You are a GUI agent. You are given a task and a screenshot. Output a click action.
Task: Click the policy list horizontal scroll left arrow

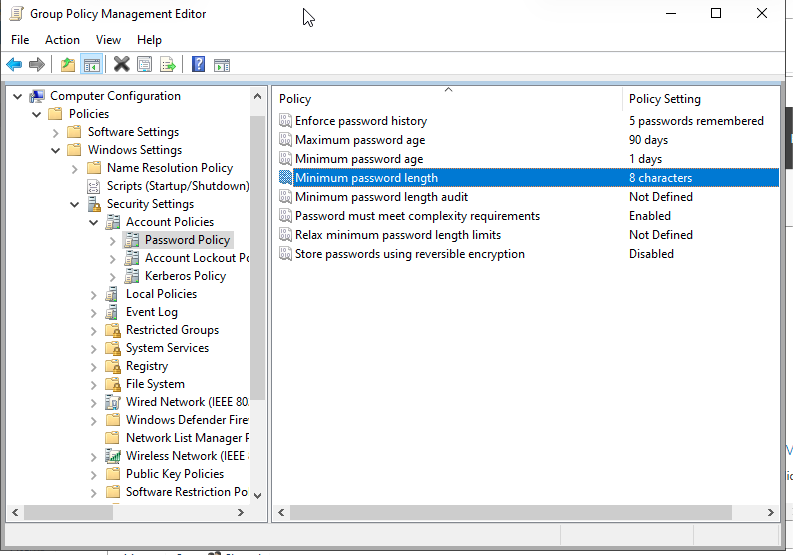281,513
